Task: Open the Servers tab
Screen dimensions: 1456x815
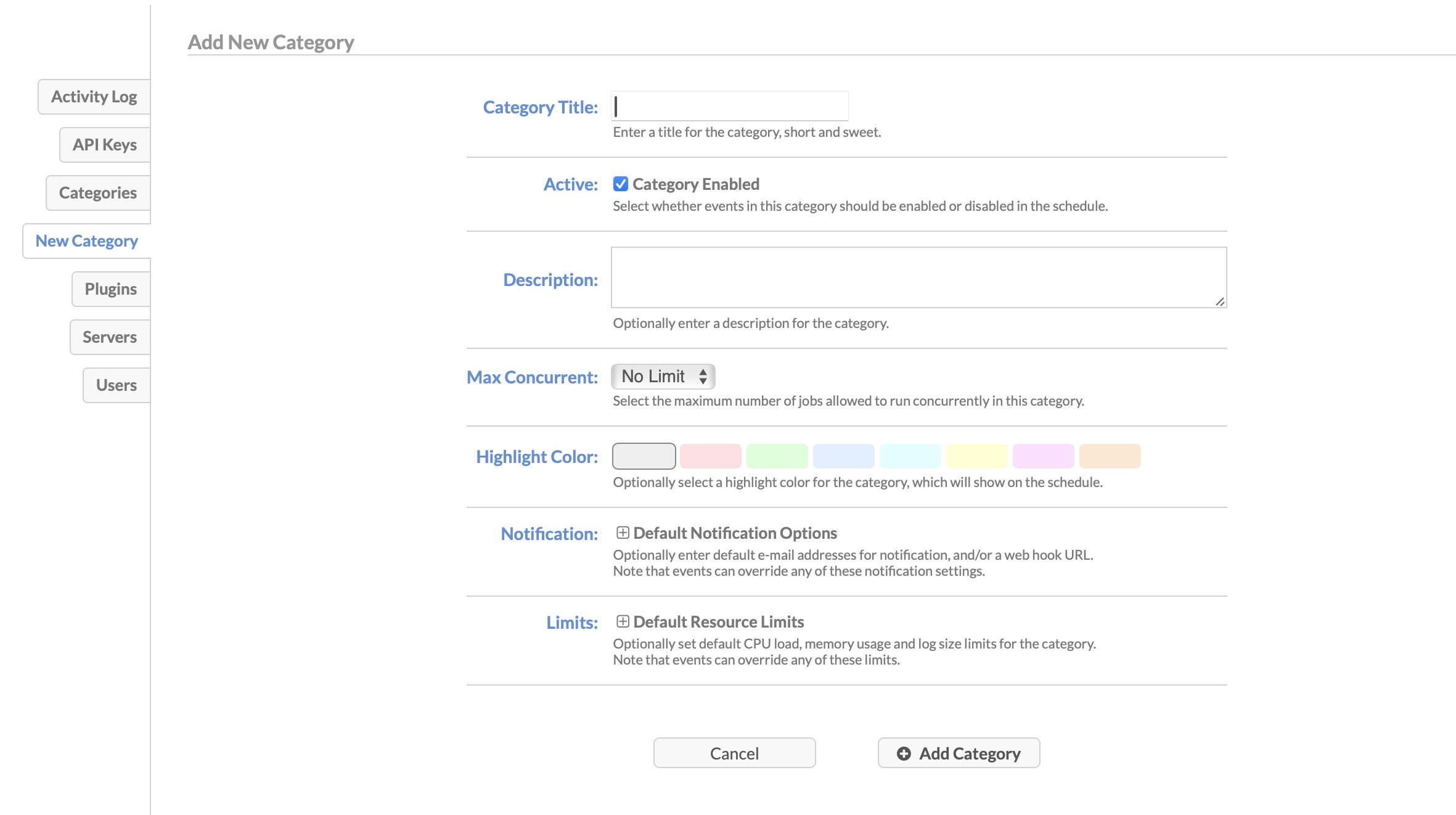Action: tap(109, 337)
